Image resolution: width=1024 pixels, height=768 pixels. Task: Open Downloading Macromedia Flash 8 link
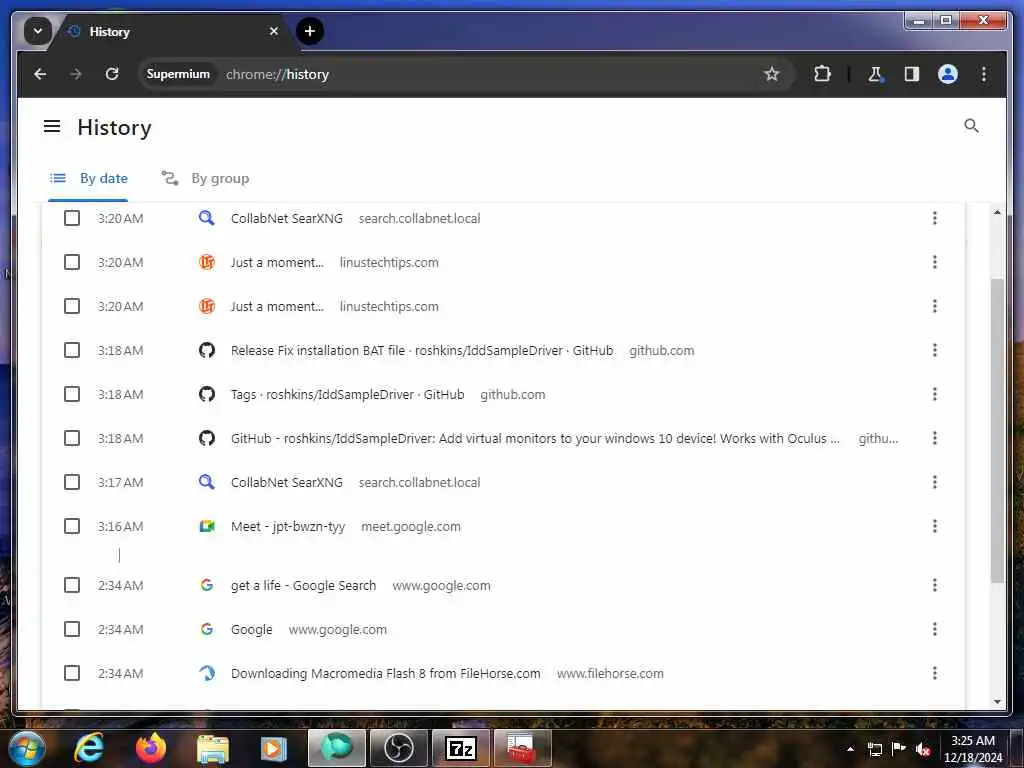click(x=385, y=673)
